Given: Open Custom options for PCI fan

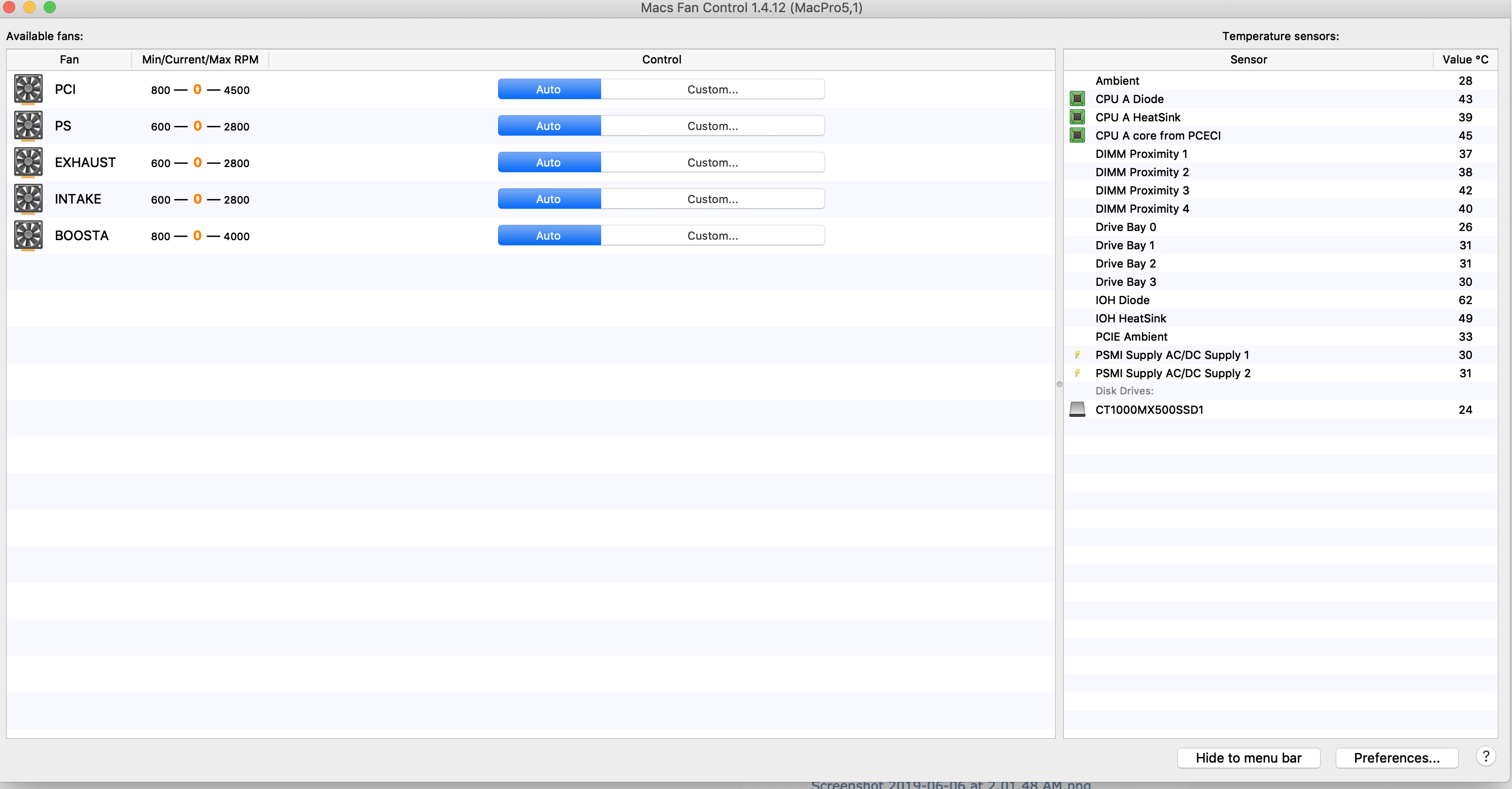Looking at the screenshot, I should pos(712,89).
